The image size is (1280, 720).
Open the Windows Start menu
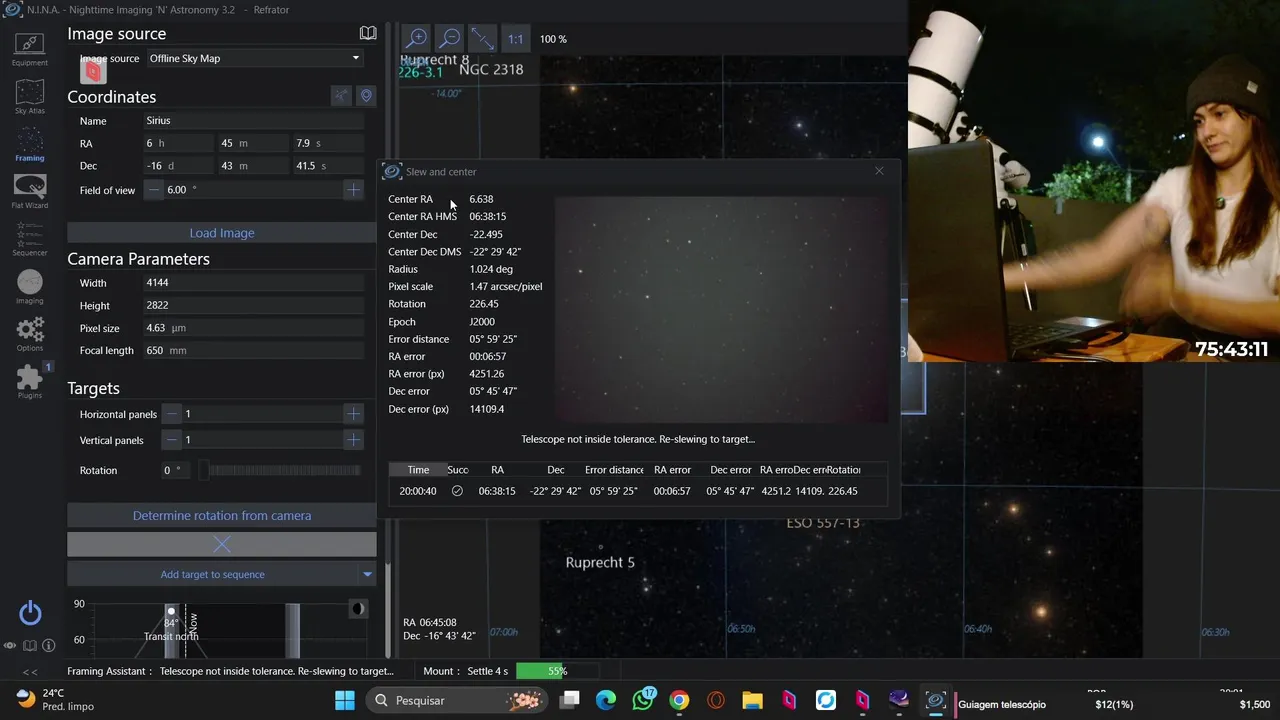[345, 700]
